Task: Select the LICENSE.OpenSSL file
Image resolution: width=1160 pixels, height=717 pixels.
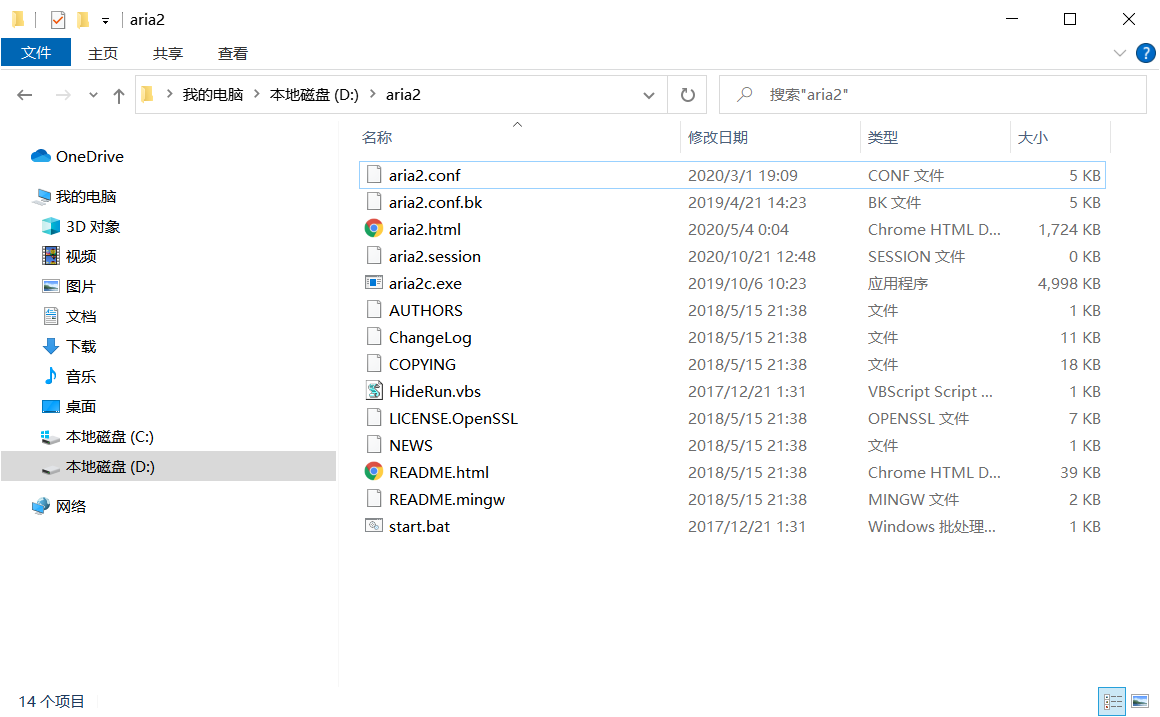Action: 453,418
